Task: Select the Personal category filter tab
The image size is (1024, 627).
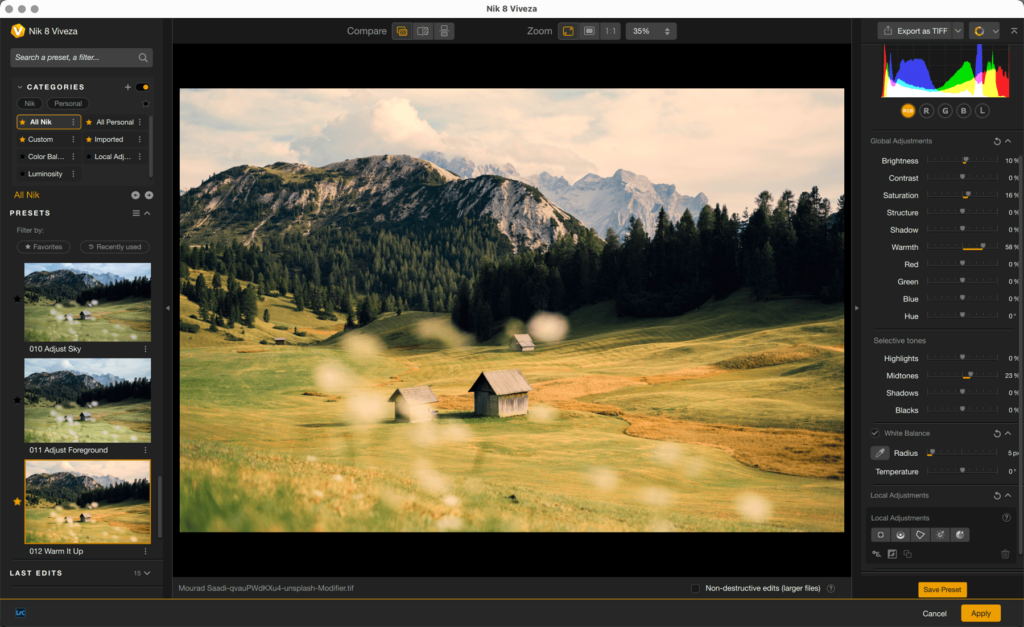Action: 68,104
